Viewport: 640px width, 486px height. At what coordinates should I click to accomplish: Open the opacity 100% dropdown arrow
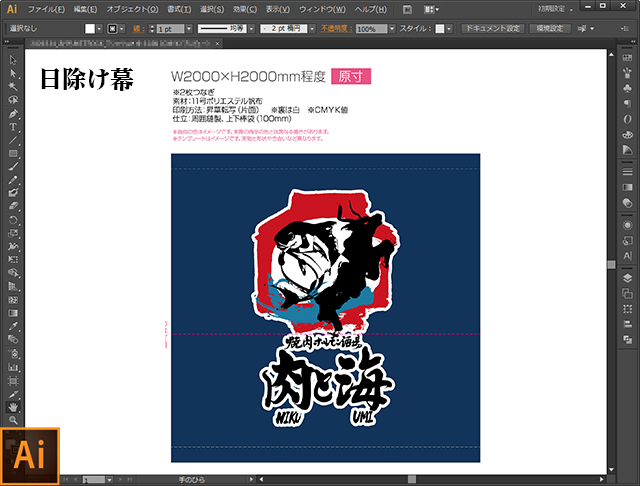(x=392, y=29)
